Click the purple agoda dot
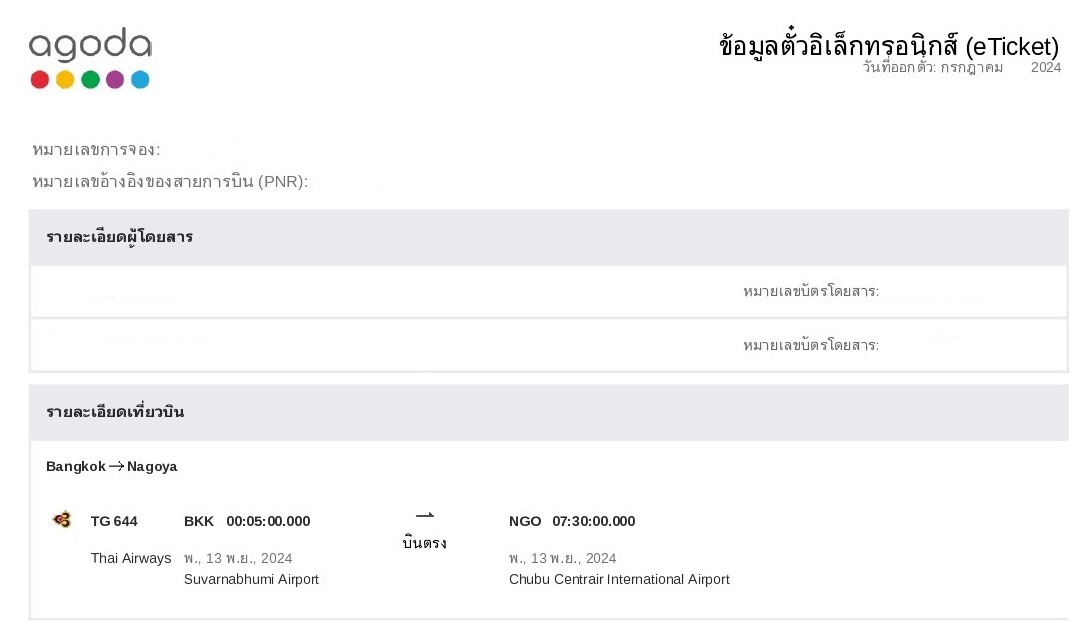1077x629 pixels. [115, 80]
